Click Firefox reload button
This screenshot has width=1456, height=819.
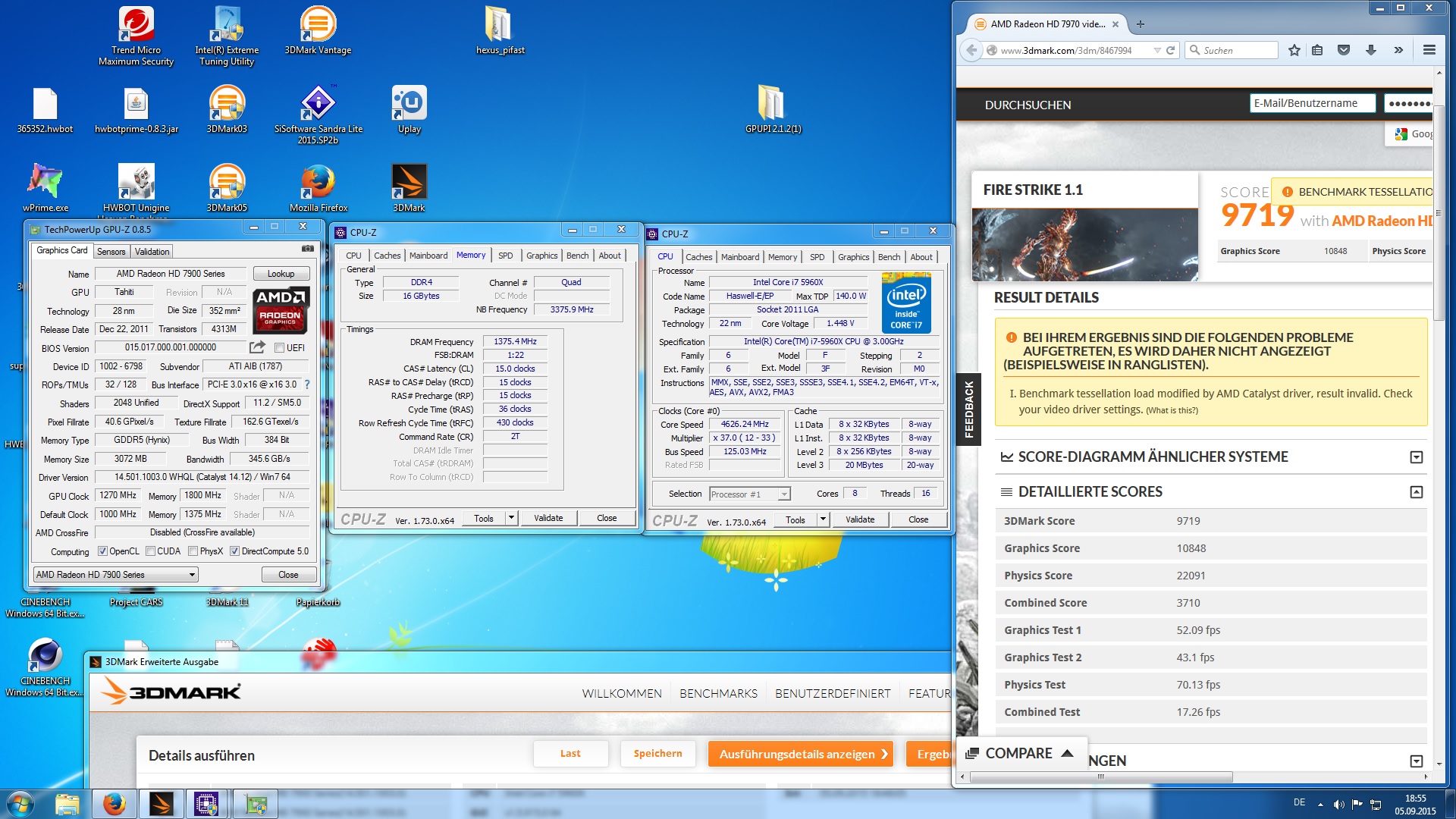pos(1170,50)
